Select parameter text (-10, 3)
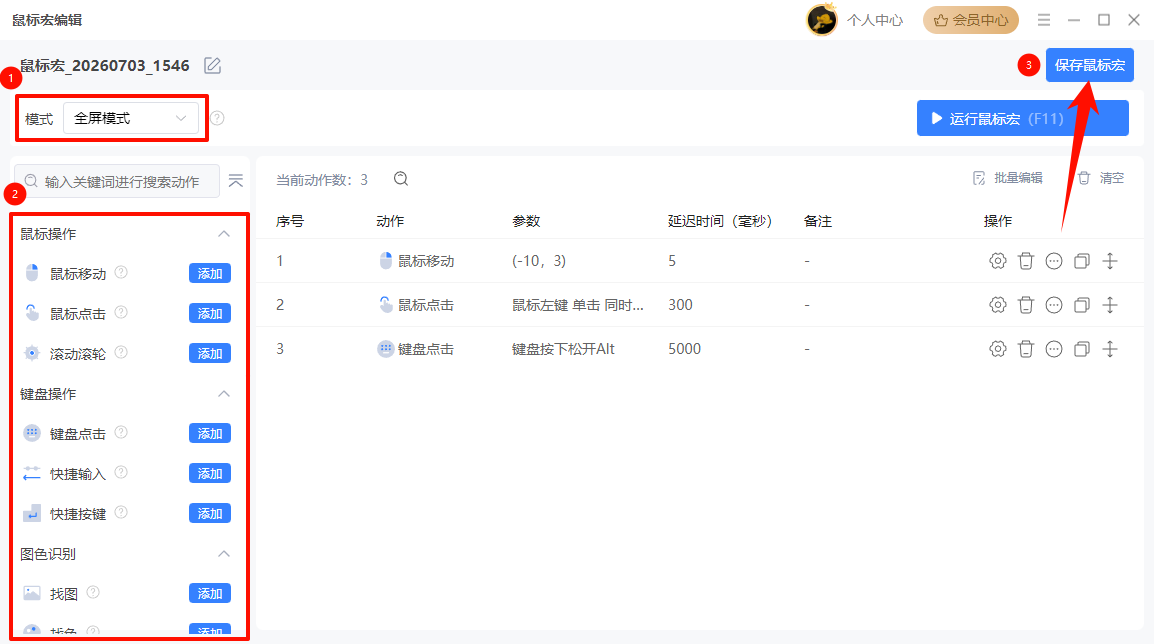1154x644 pixels. 539,261
